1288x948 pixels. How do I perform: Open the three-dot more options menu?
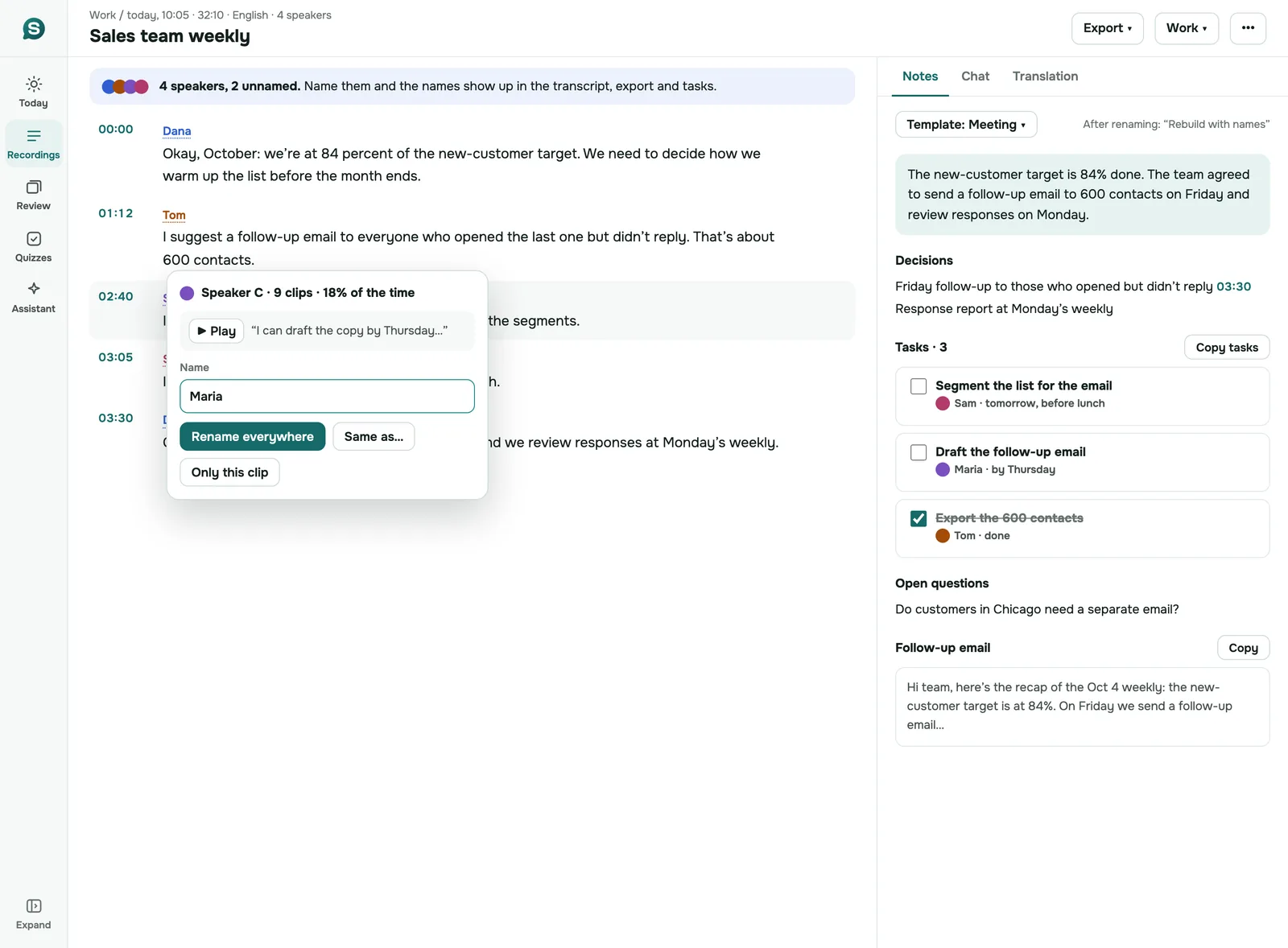[x=1248, y=28]
